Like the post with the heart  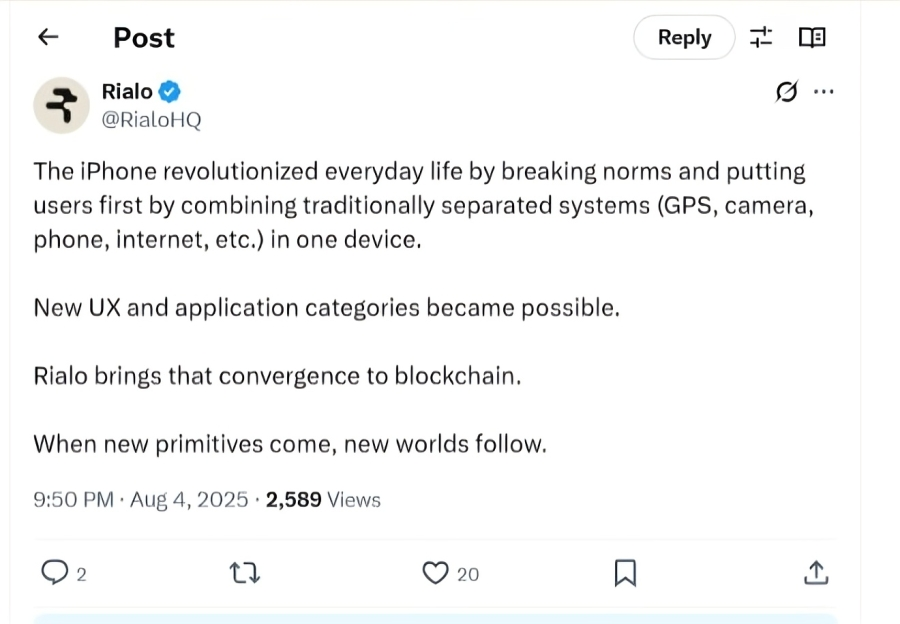point(434,573)
